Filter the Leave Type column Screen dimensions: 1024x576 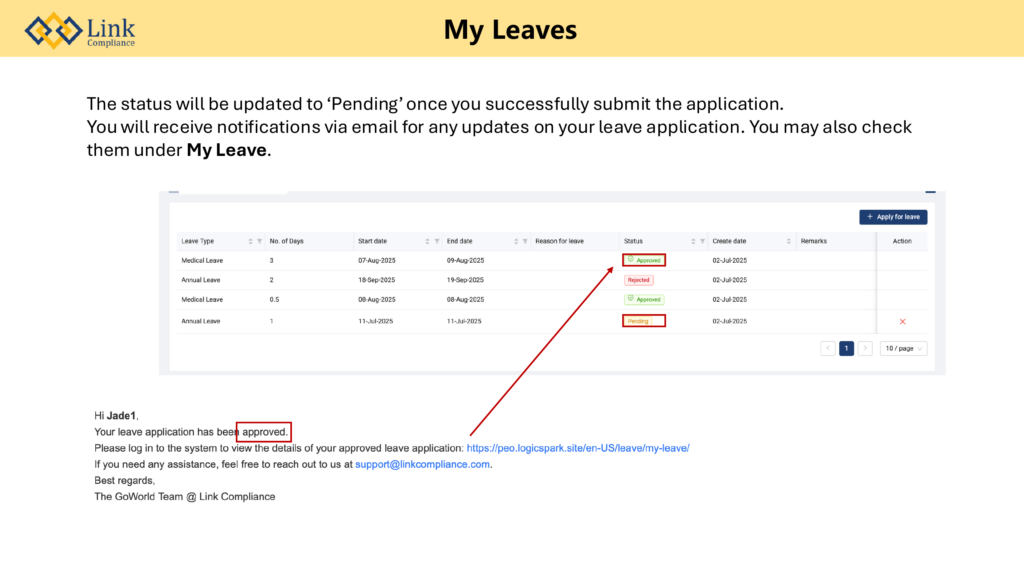coord(259,241)
